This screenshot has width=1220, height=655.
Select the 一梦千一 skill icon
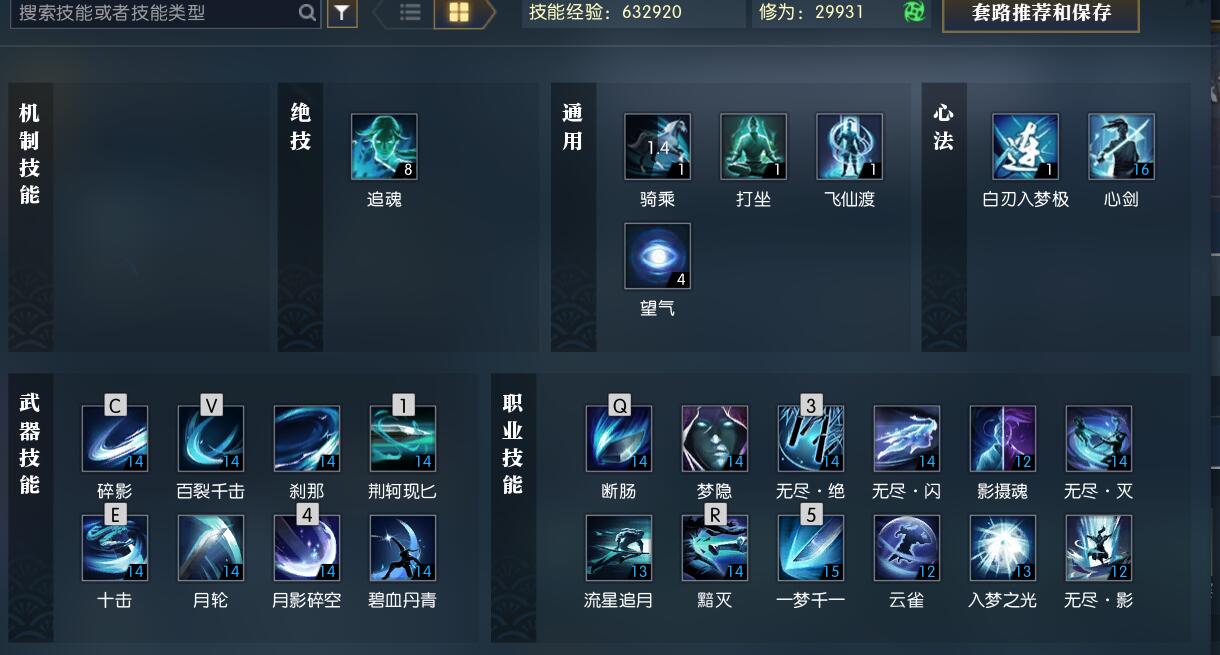810,548
